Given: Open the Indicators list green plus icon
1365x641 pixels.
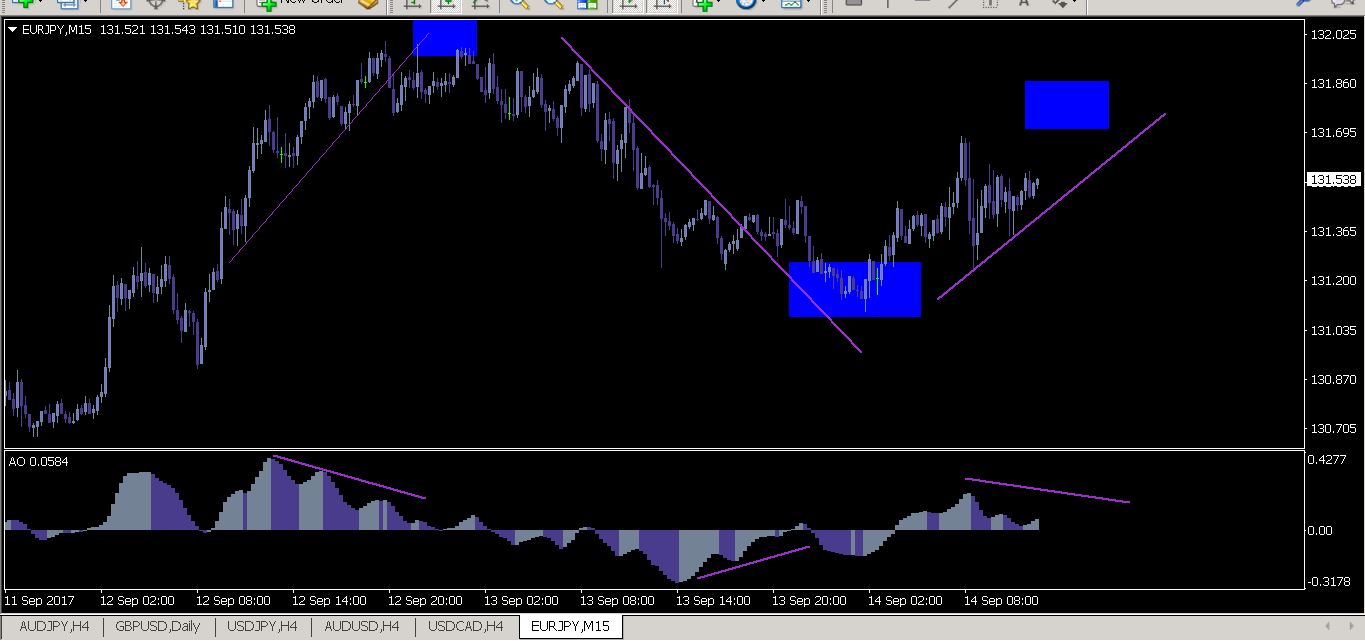Looking at the screenshot, I should [703, 3].
